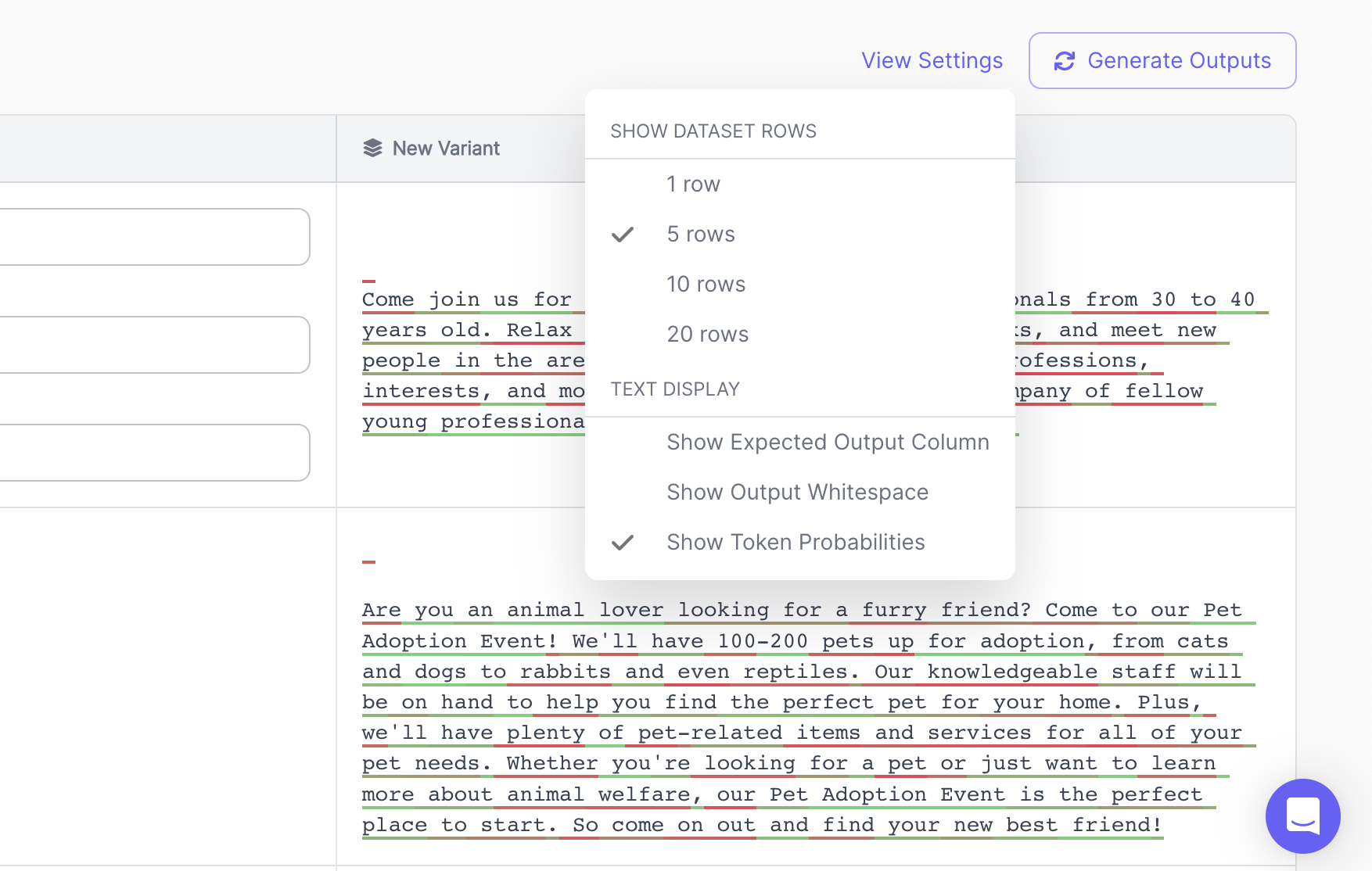This screenshot has width=1372, height=871.
Task: Keep dataset rows set to 5 rows
Action: coord(700,234)
